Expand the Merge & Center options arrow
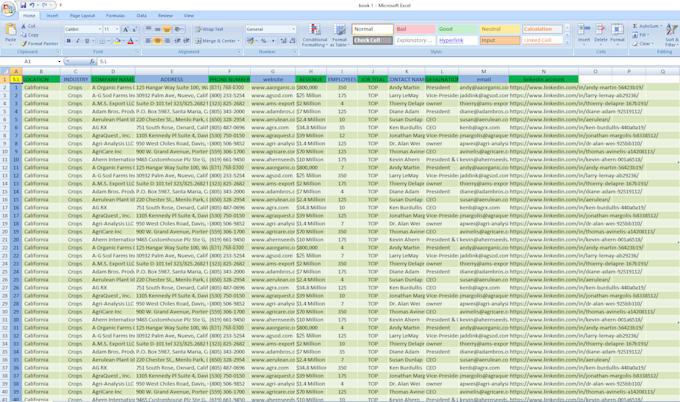The height and width of the screenshot is (402, 680). 239,41
